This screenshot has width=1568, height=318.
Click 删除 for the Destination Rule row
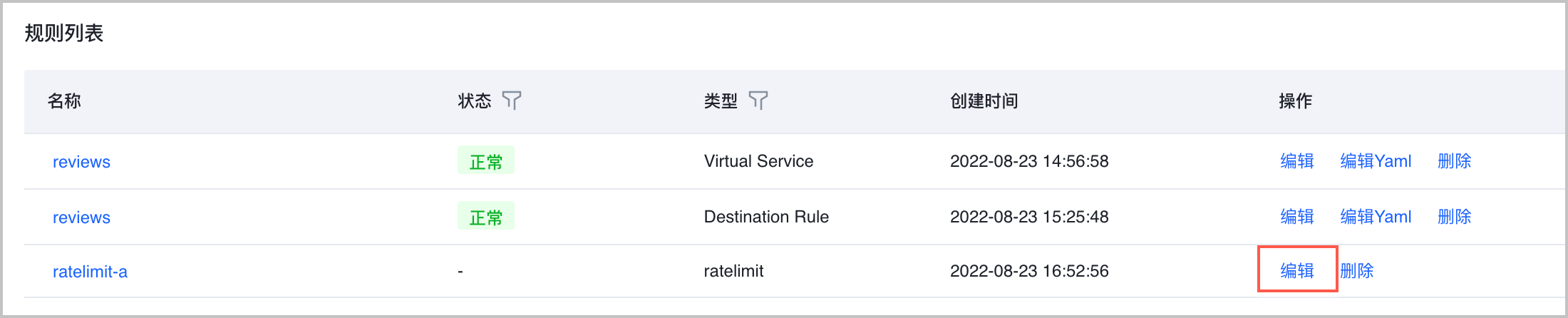coord(1454,217)
